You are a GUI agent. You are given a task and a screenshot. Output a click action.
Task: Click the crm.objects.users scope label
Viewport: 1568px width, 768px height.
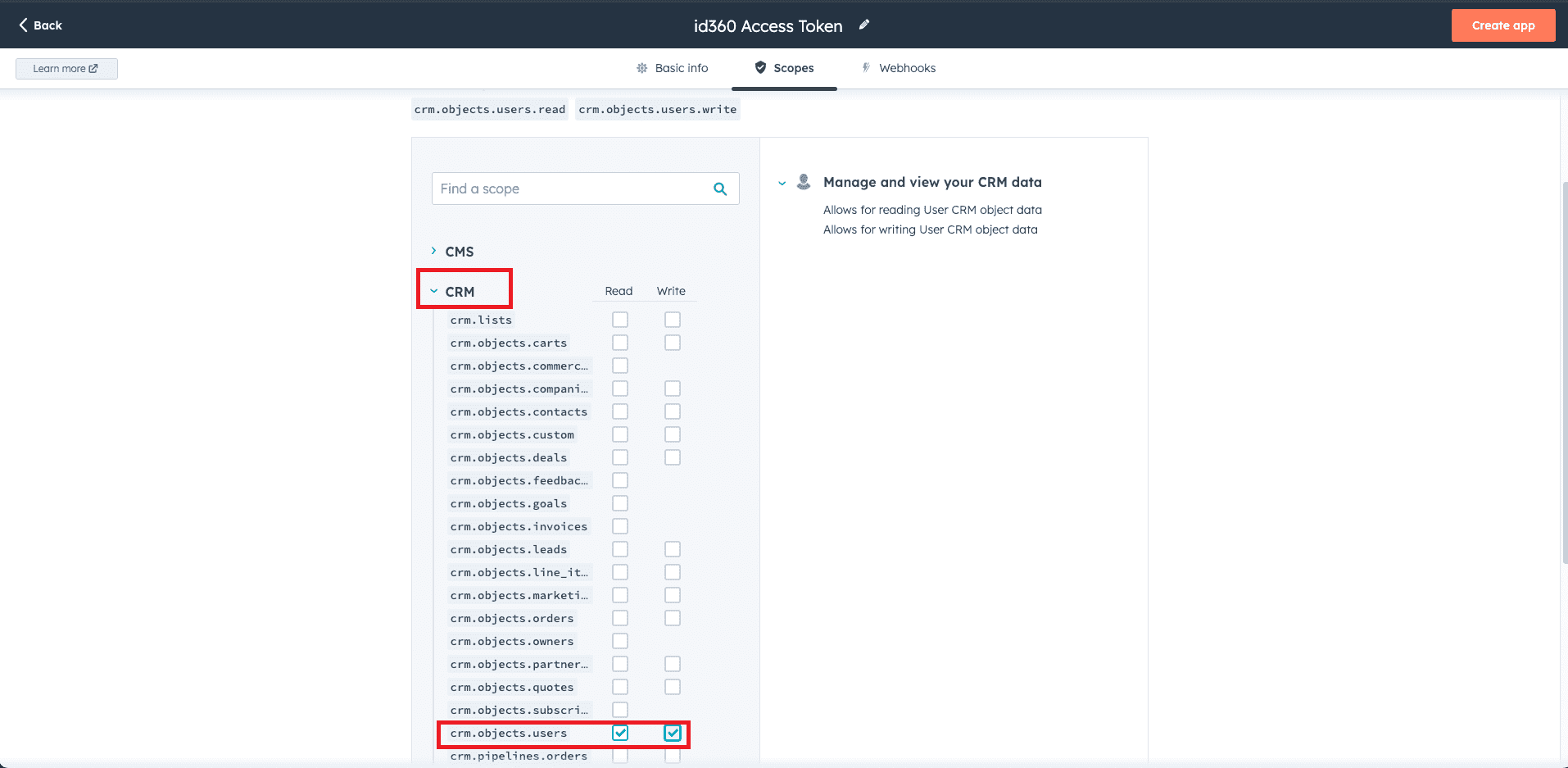509,733
